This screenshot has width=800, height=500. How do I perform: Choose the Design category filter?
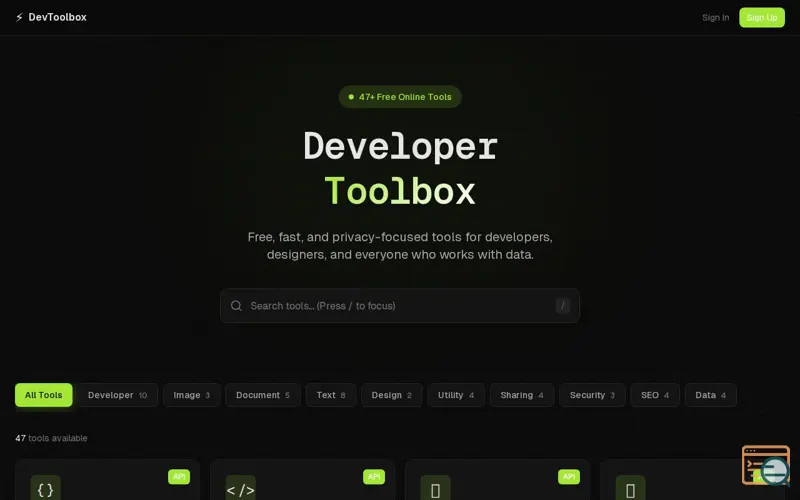[x=391, y=395]
